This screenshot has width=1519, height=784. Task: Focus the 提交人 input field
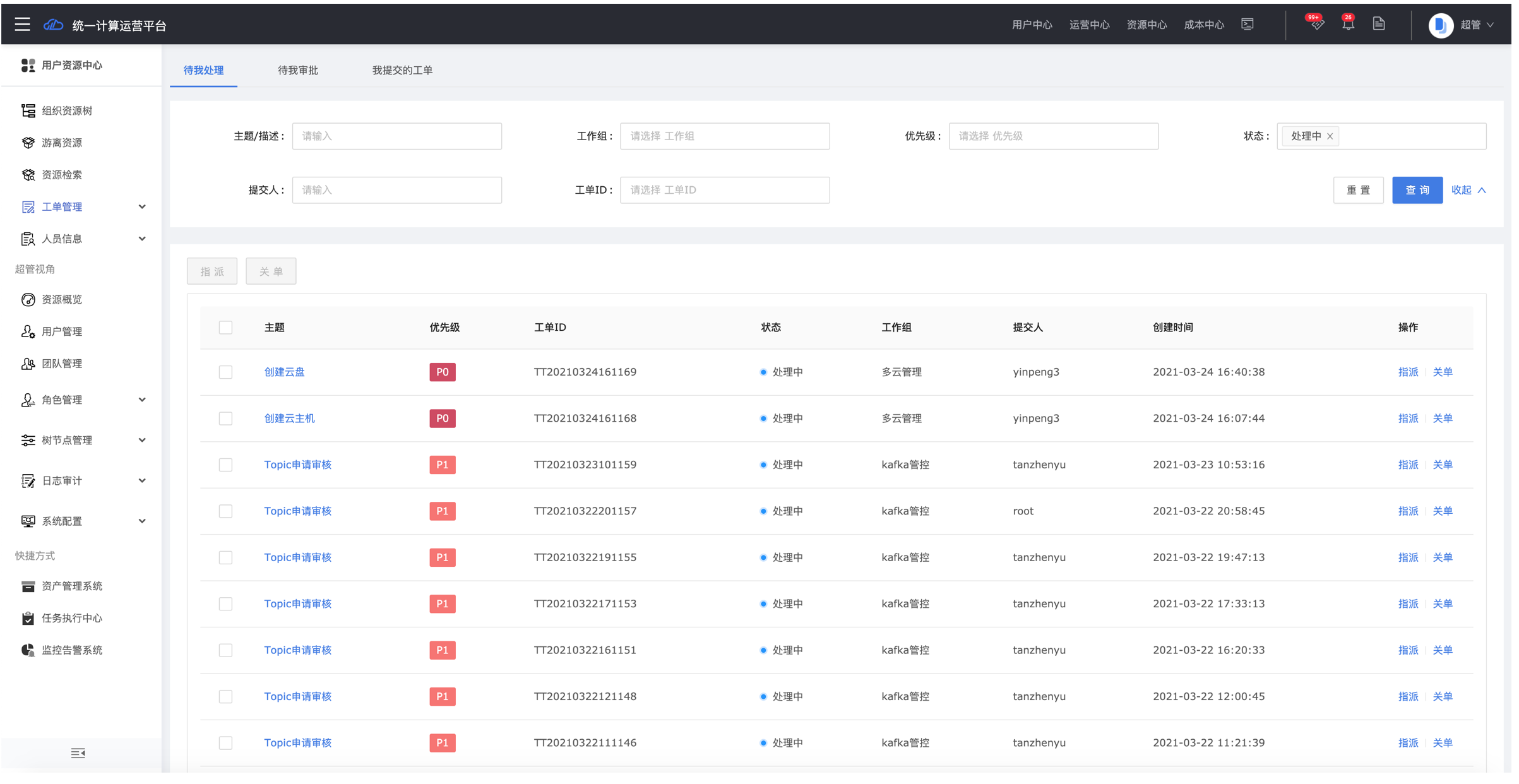(x=396, y=190)
